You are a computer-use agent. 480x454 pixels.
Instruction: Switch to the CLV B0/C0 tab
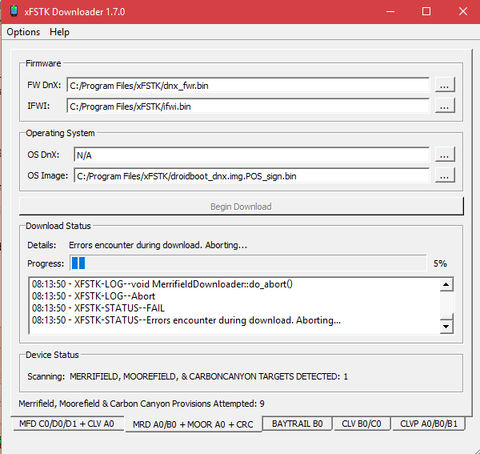coord(361,424)
